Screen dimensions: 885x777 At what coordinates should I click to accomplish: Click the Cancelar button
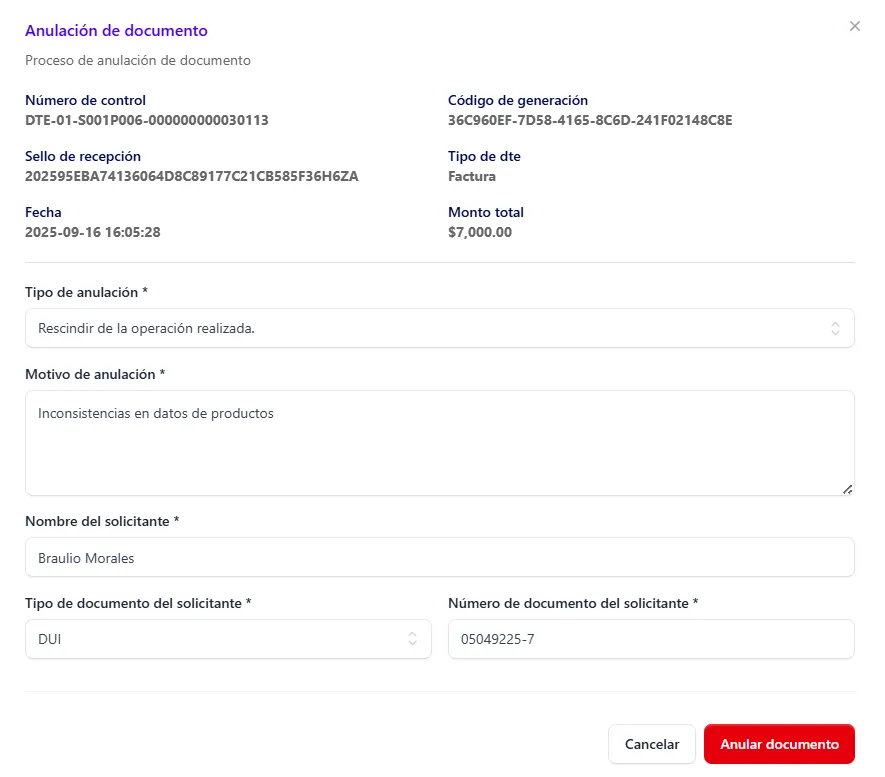651,744
